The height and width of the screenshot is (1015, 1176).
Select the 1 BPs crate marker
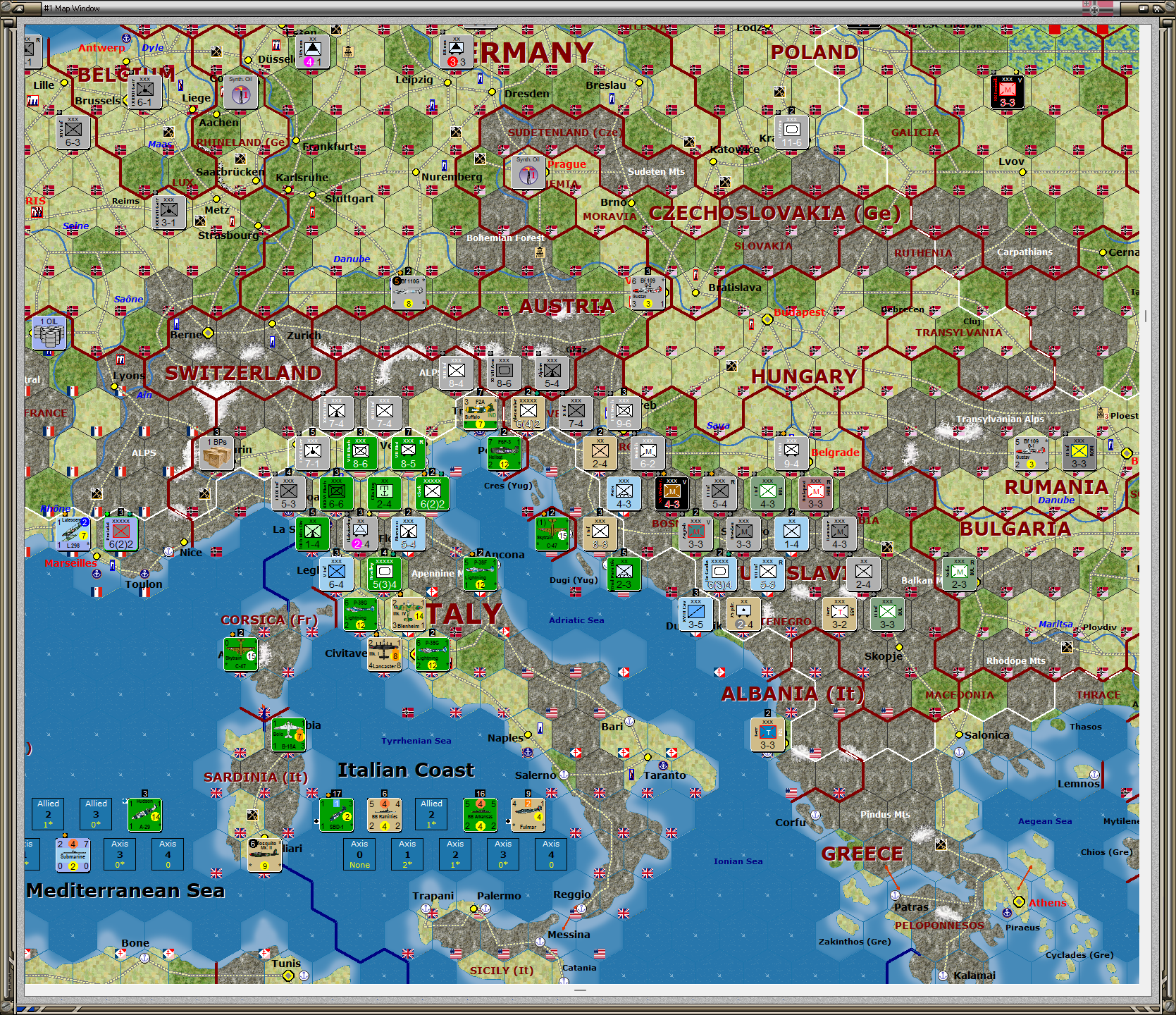[216, 453]
